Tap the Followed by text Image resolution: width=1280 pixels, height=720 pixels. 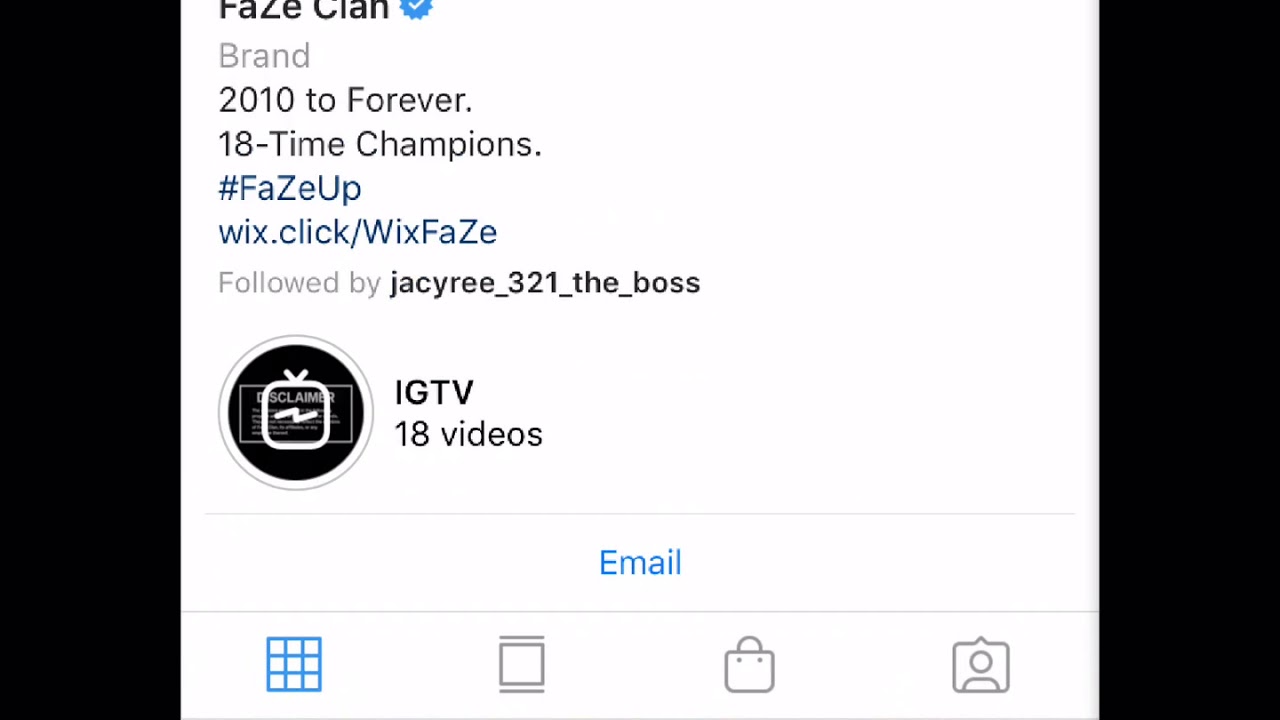[x=299, y=283]
